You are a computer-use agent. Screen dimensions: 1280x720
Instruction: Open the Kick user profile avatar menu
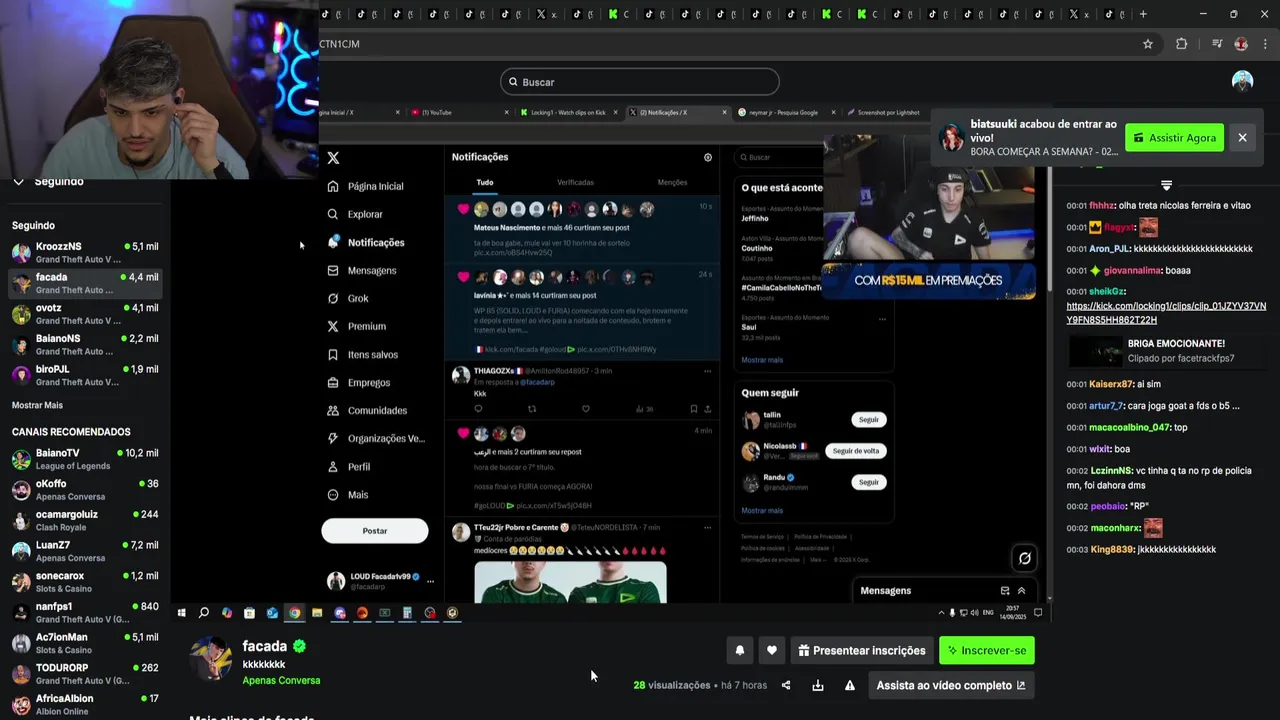tap(1242, 82)
